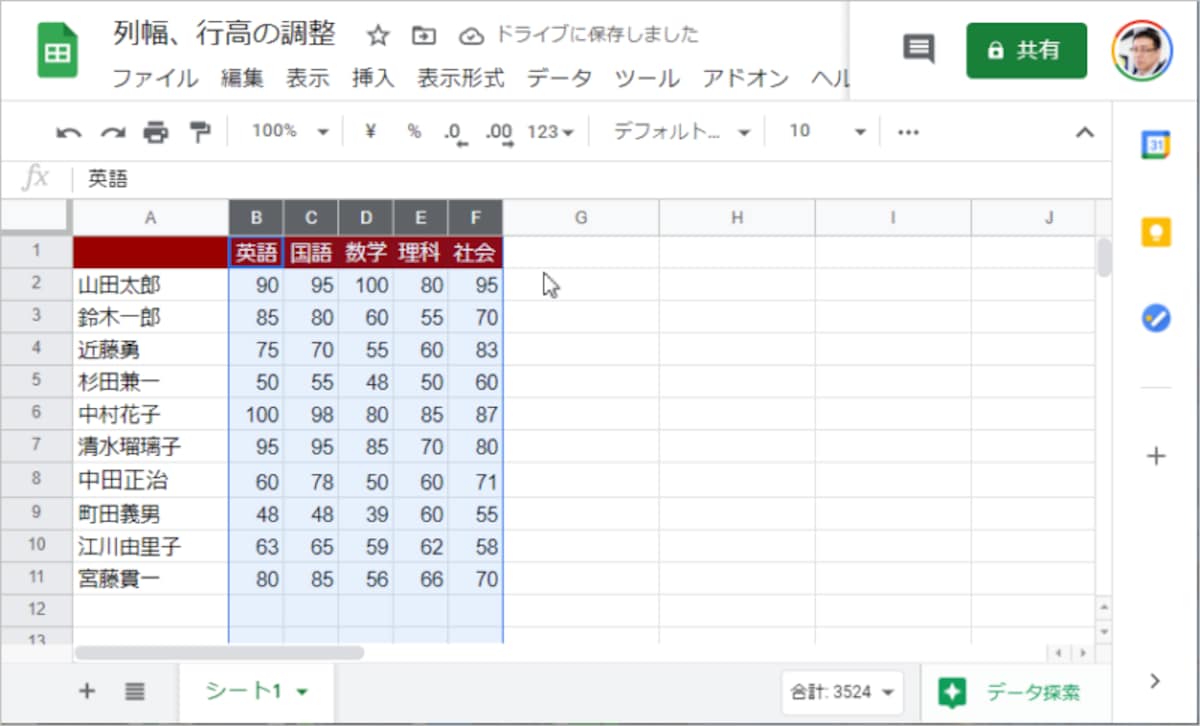Open Google Tasks in side panel
Viewport: 1200px width, 726px height.
tap(1156, 319)
